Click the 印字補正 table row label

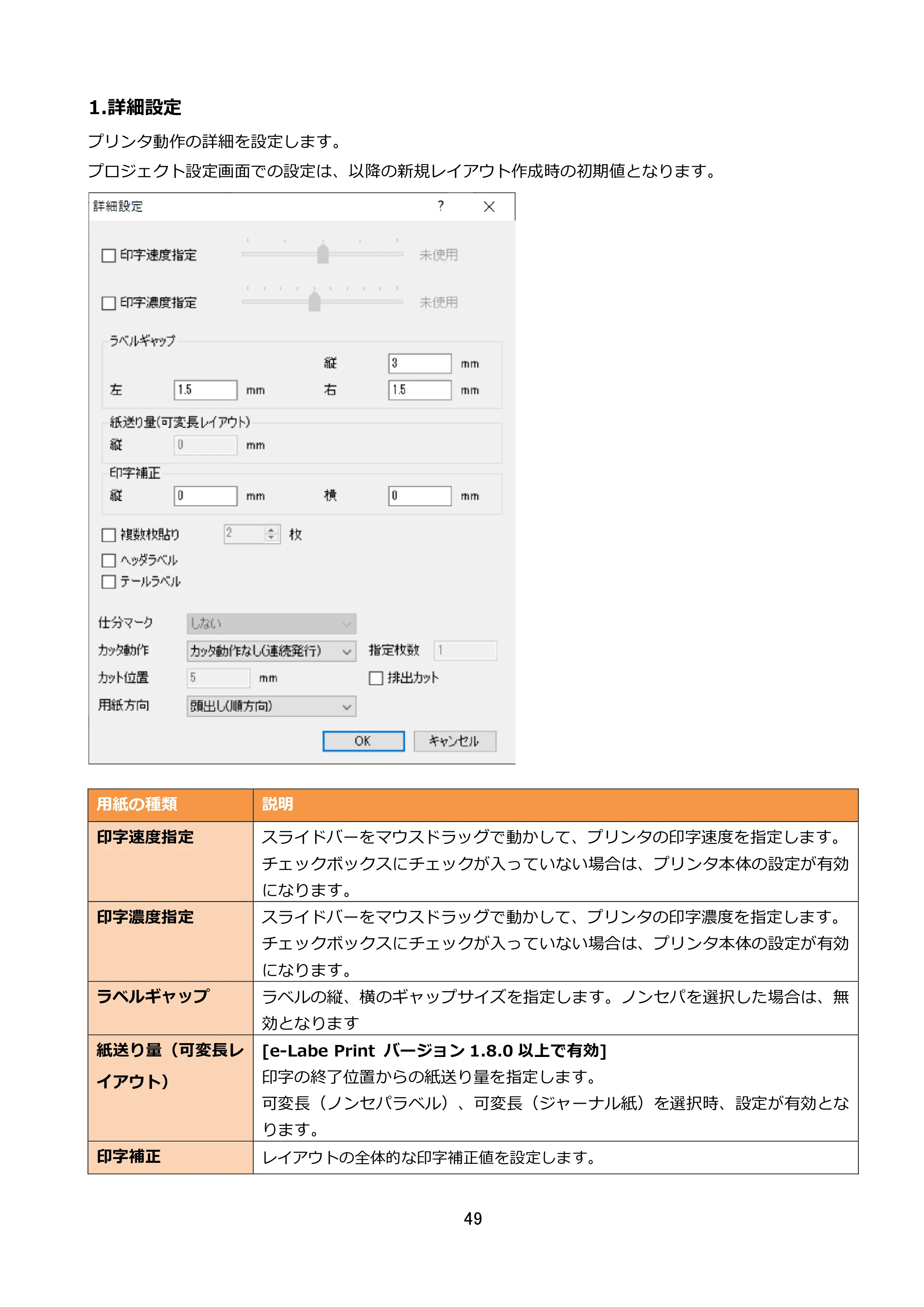[x=128, y=1157]
